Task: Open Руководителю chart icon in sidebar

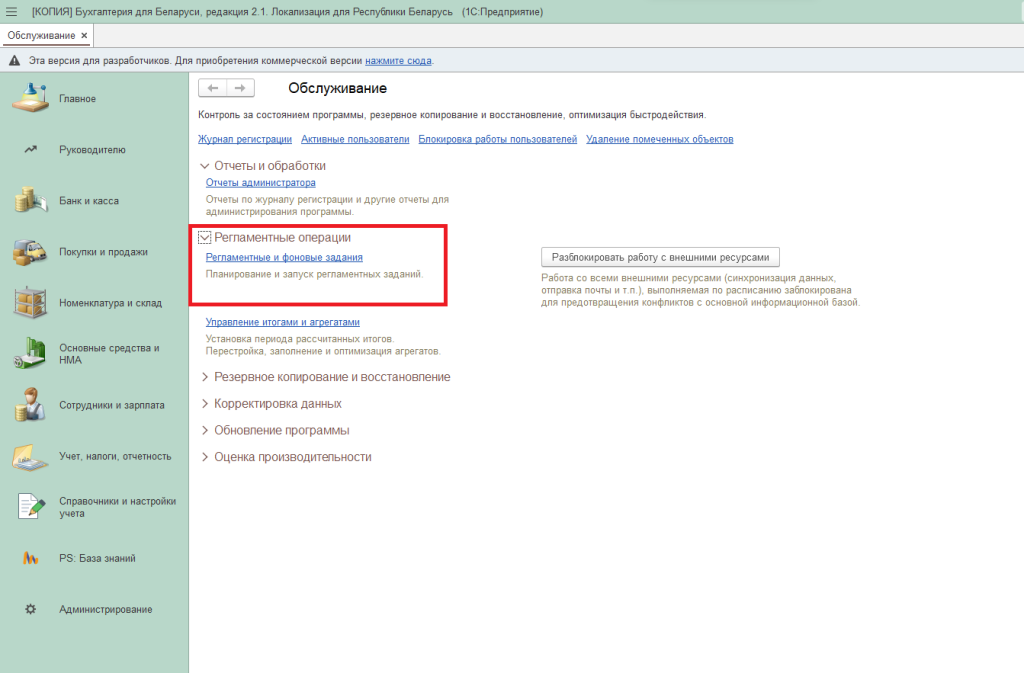Action: 31,150
